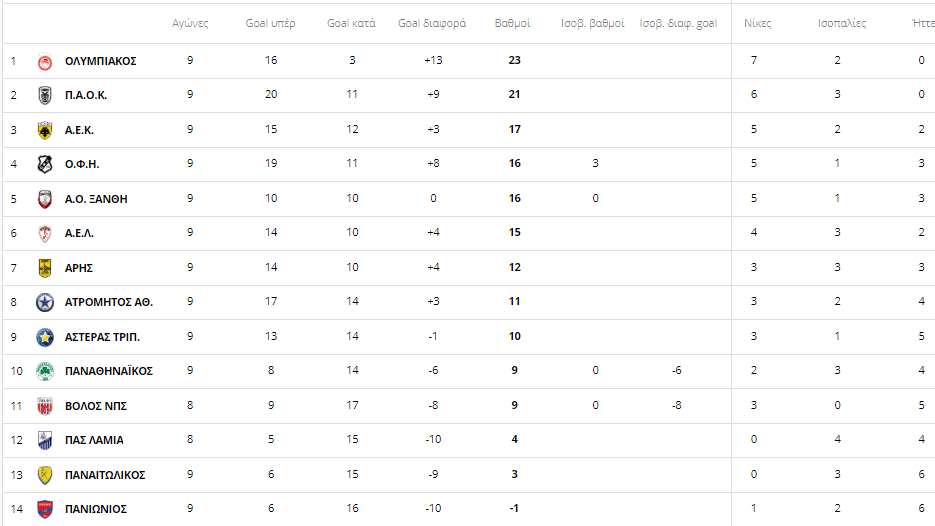The width and height of the screenshot is (935, 526).
Task: Sort by the Goal διαφορά column header
Action: (432, 23)
